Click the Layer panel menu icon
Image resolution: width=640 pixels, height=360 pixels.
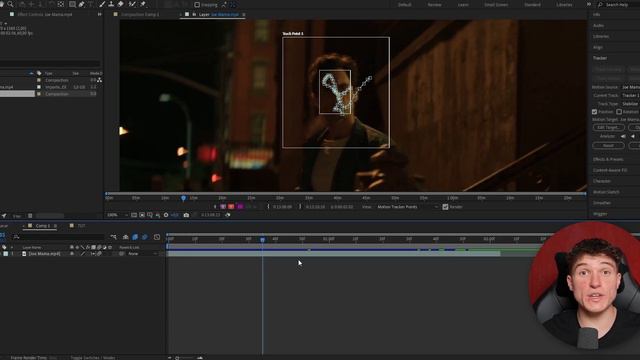244,14
